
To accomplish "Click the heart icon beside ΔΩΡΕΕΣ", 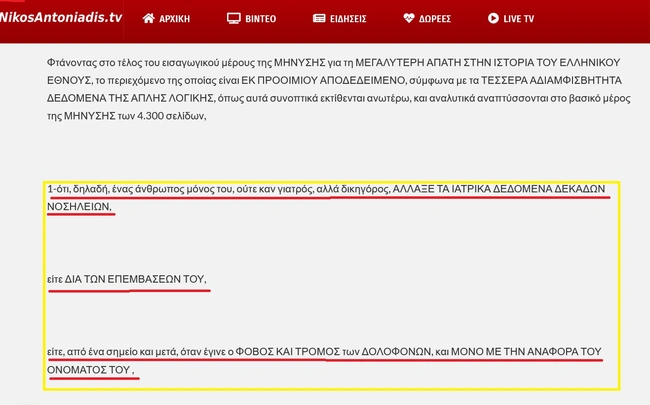I will tap(409, 18).
